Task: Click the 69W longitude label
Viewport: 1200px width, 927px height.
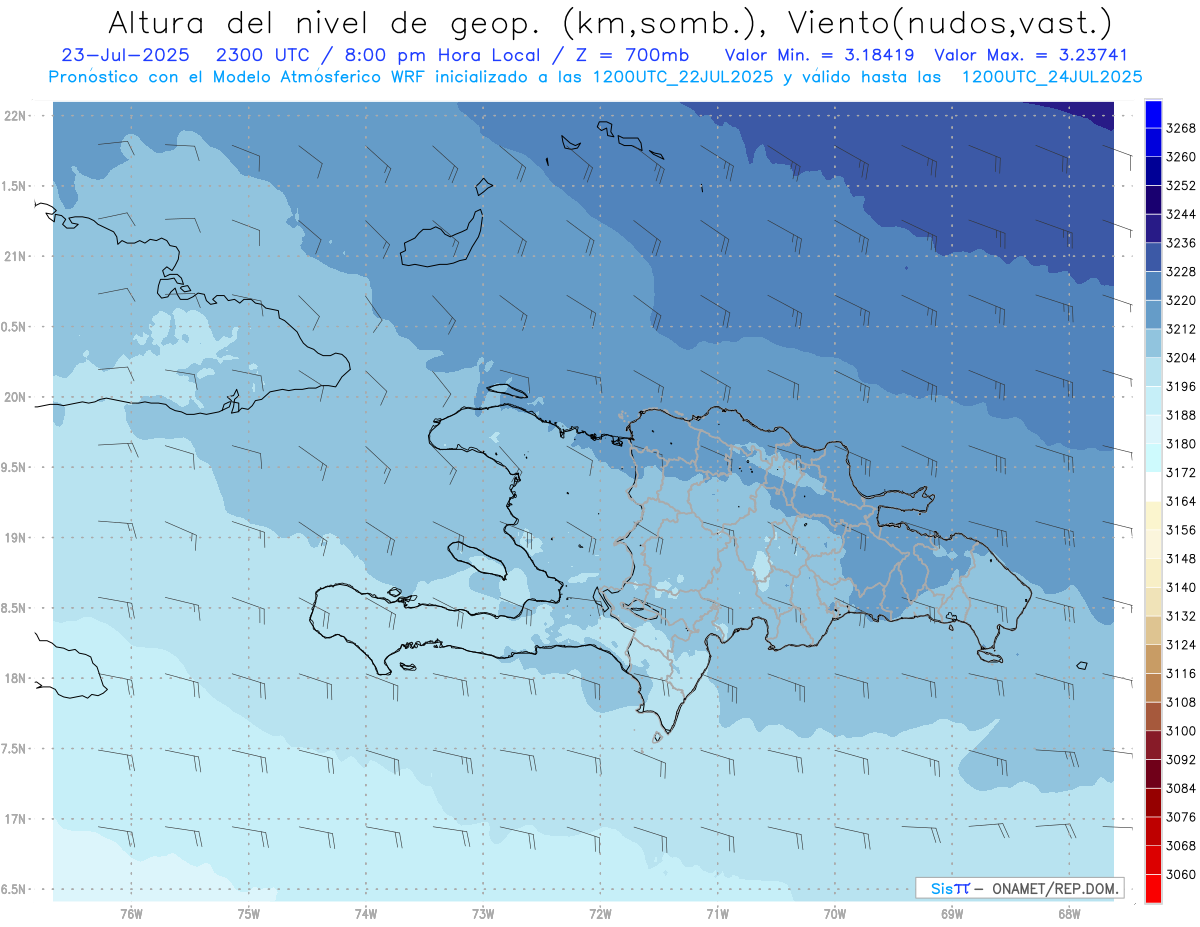Action: click(x=952, y=914)
